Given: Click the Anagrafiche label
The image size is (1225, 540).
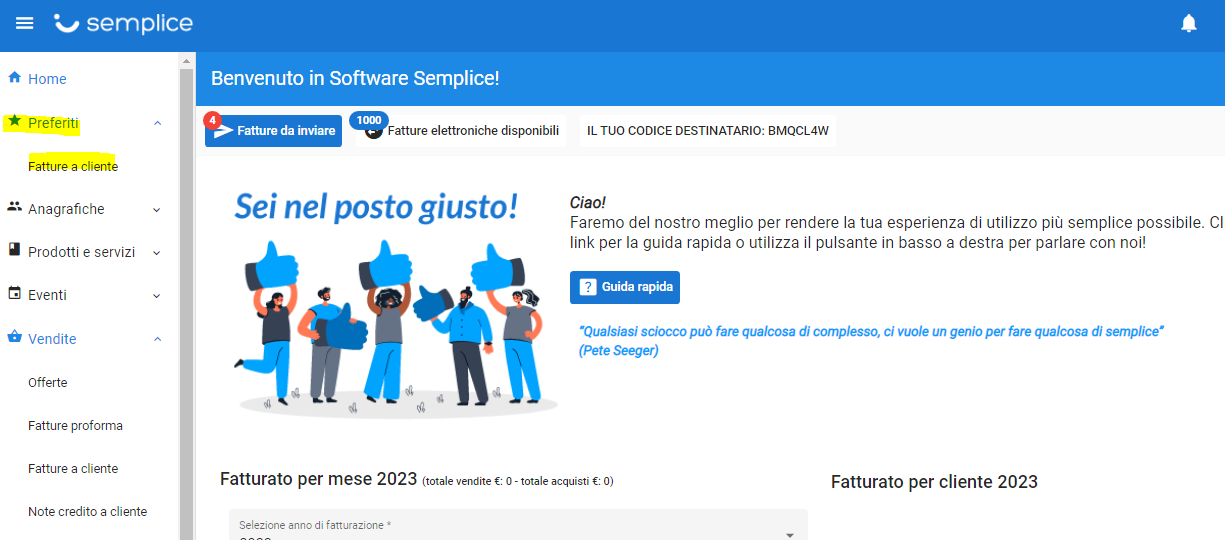Looking at the screenshot, I should pyautogui.click(x=66, y=209).
